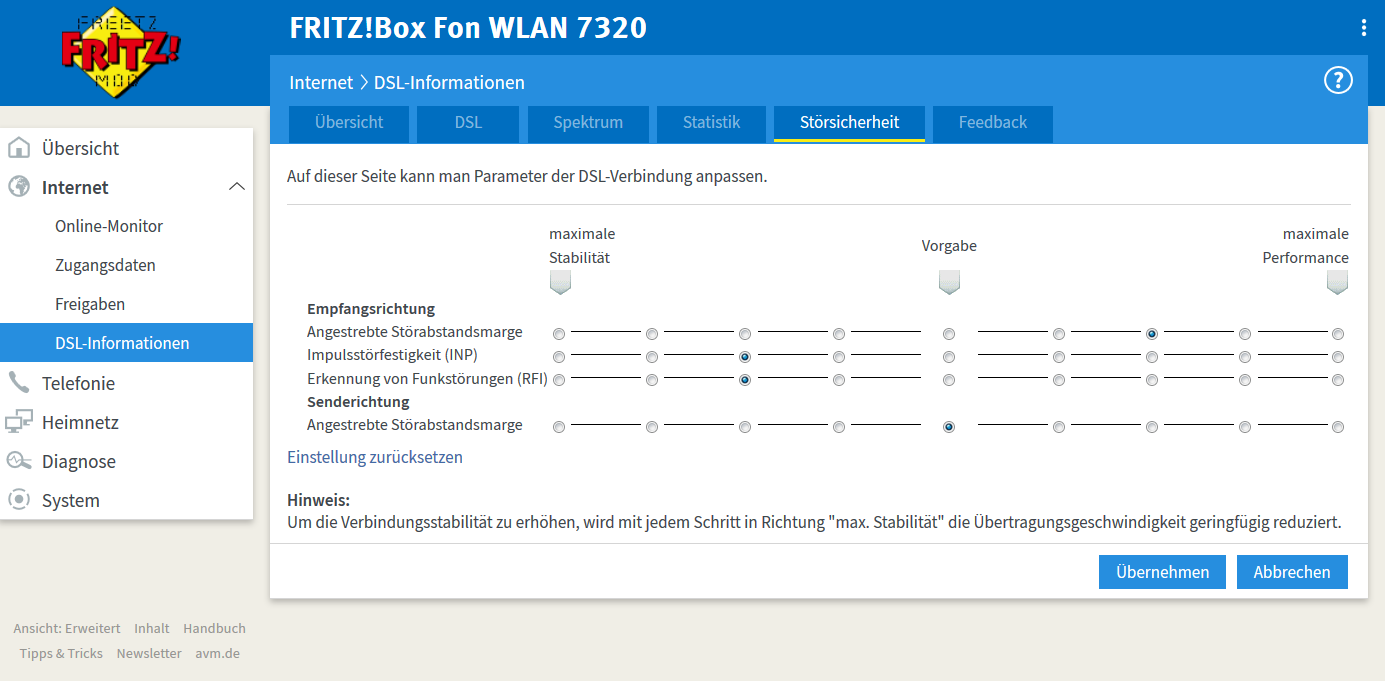Click the maximale Performance marker icon

click(x=1337, y=283)
